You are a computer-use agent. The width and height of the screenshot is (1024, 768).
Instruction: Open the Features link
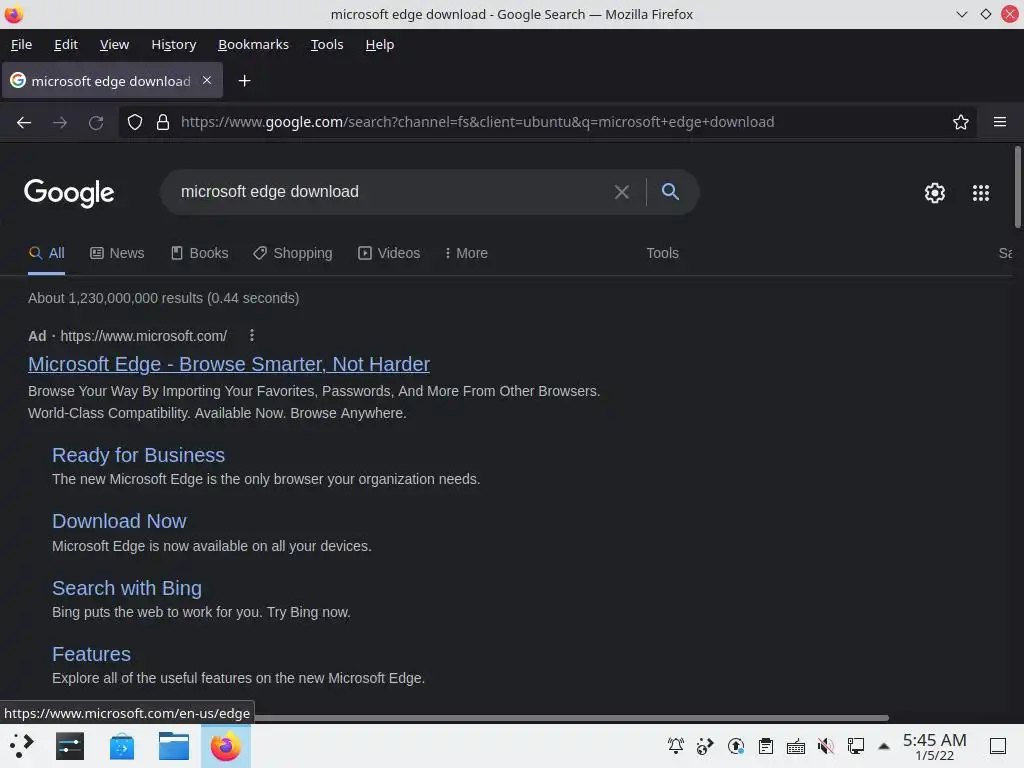click(x=91, y=654)
